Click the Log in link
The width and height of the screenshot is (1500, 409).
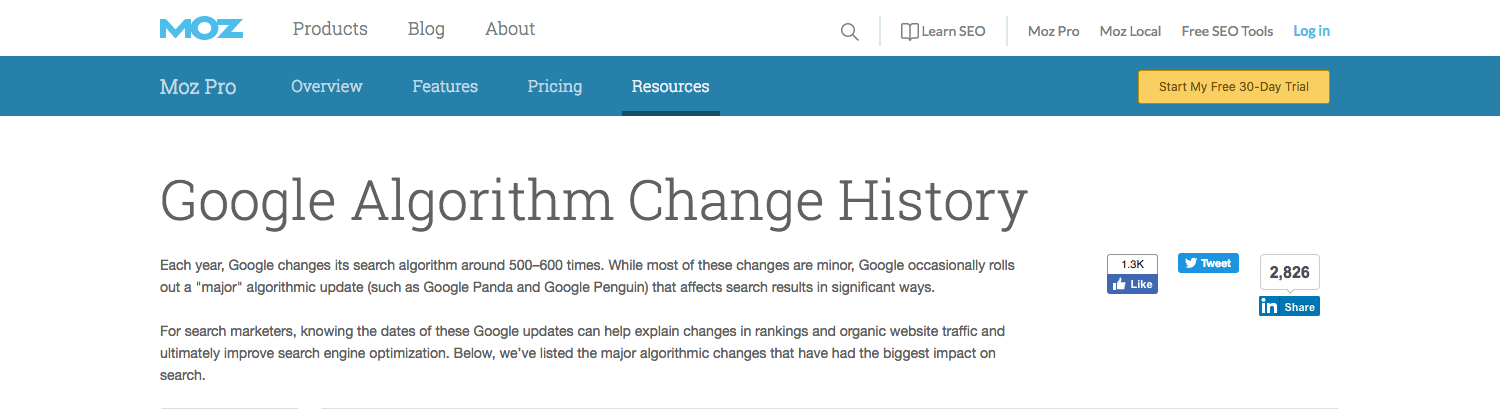tap(1311, 31)
